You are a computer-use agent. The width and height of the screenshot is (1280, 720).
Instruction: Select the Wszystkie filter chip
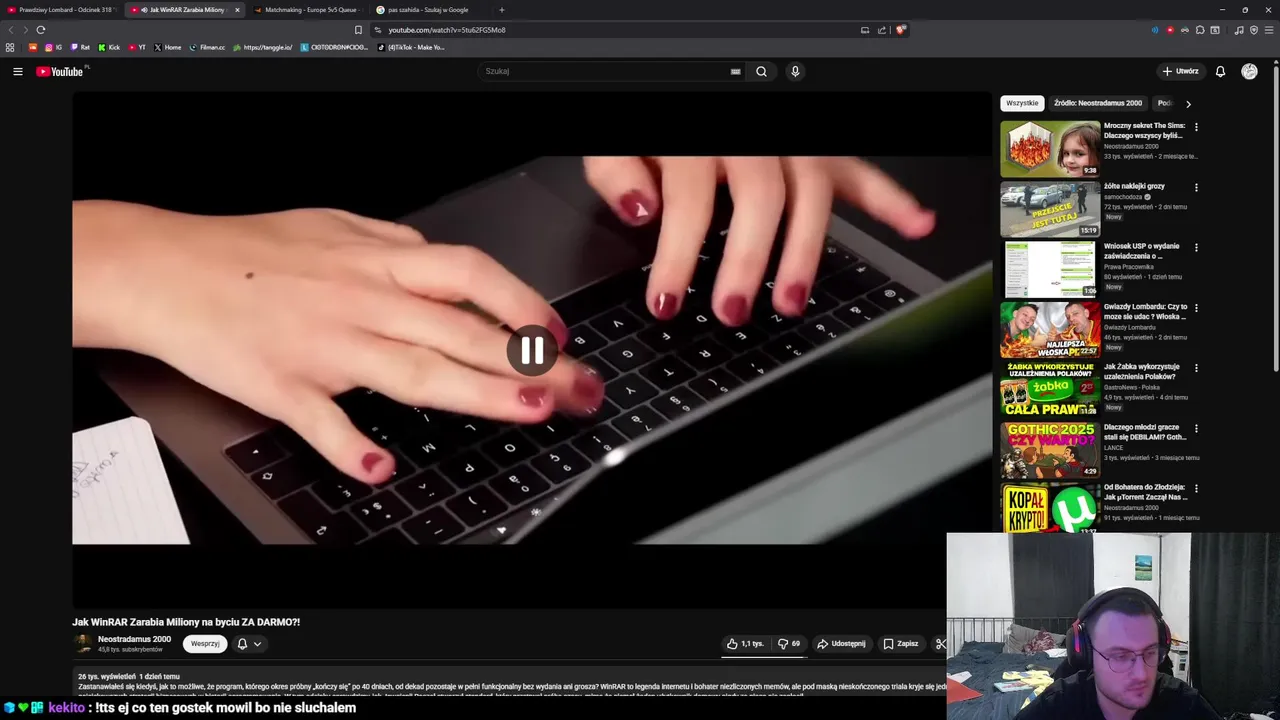tap(1022, 103)
